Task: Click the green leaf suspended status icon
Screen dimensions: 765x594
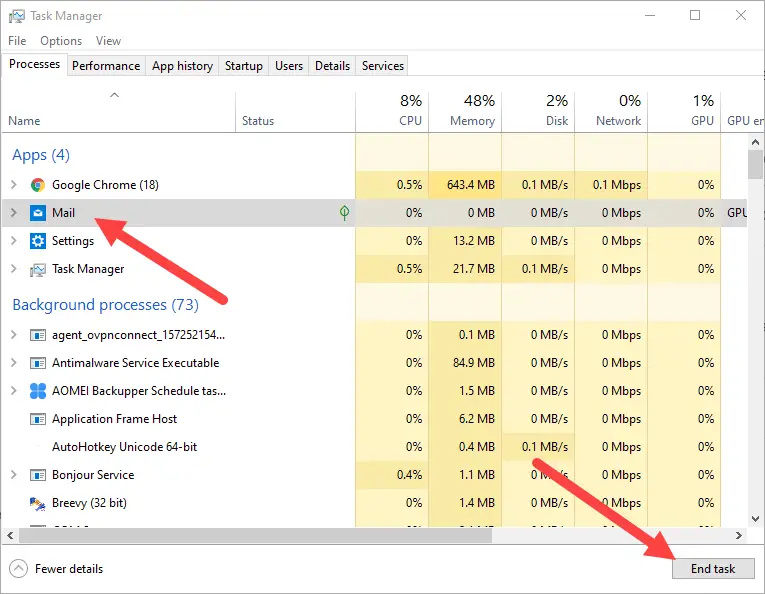Action: coord(344,213)
